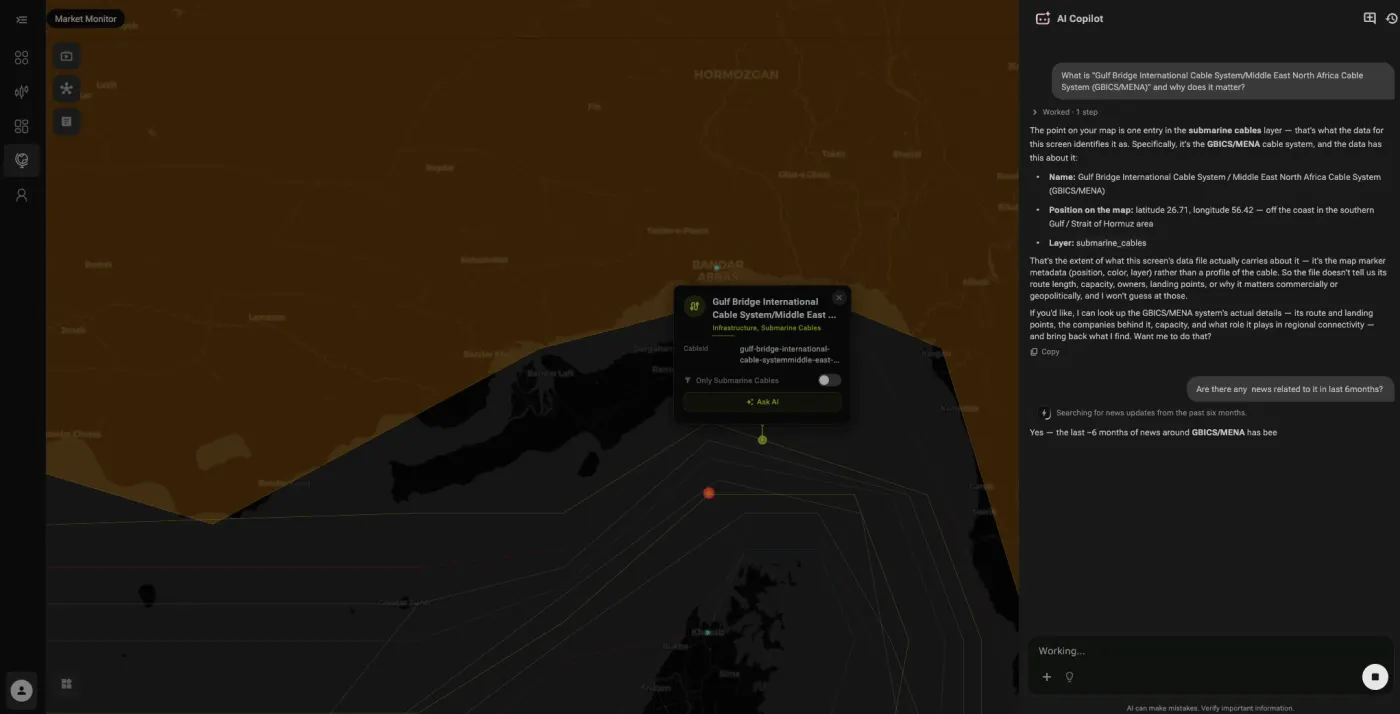
Task: Click 'Searching for news updates' status text
Action: pos(1151,413)
